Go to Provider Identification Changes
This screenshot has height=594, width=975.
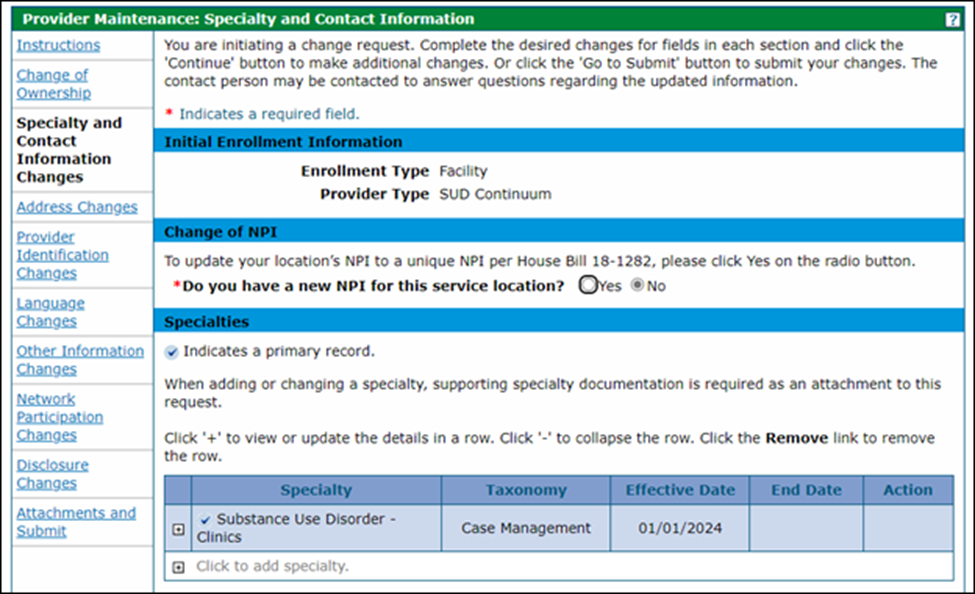pos(62,255)
